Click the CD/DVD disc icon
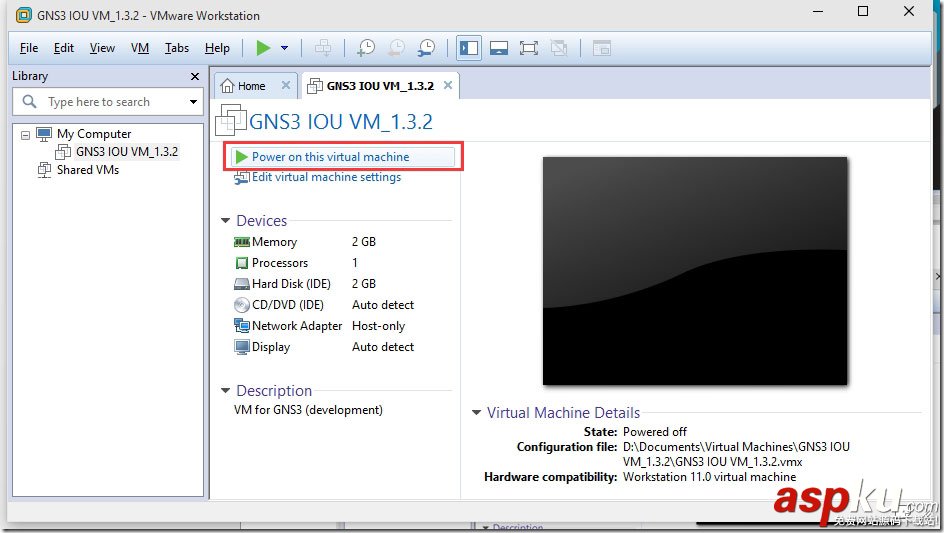 241,305
